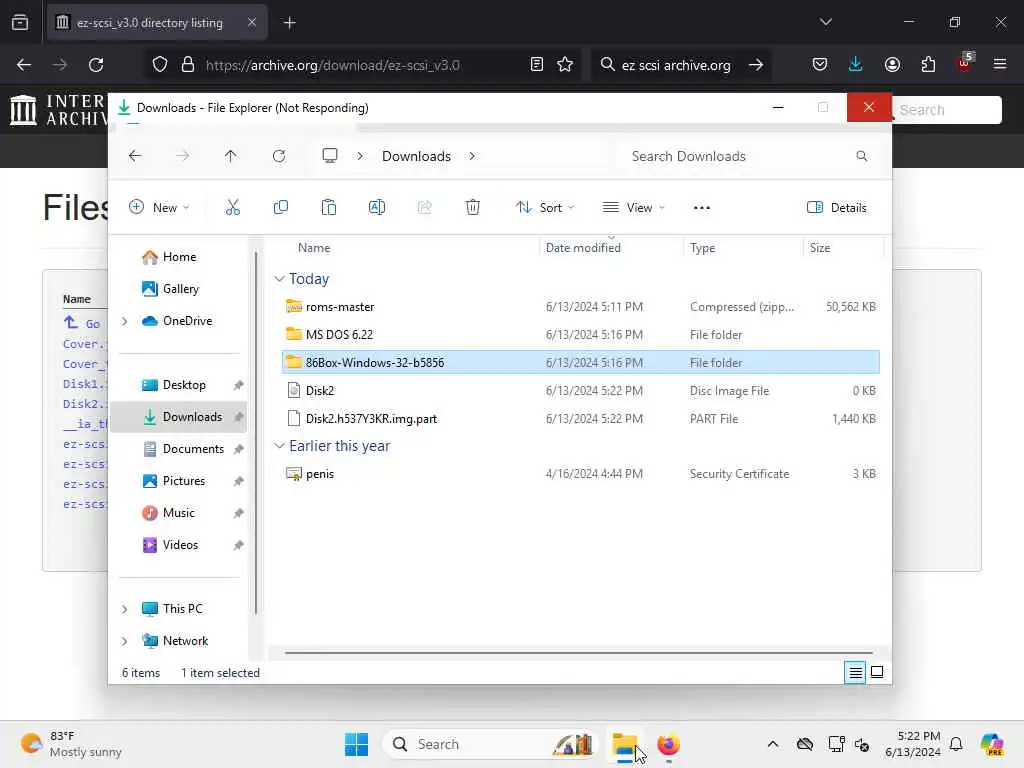Select Disk2.h537Y3KR.img.part file

[x=581, y=419]
